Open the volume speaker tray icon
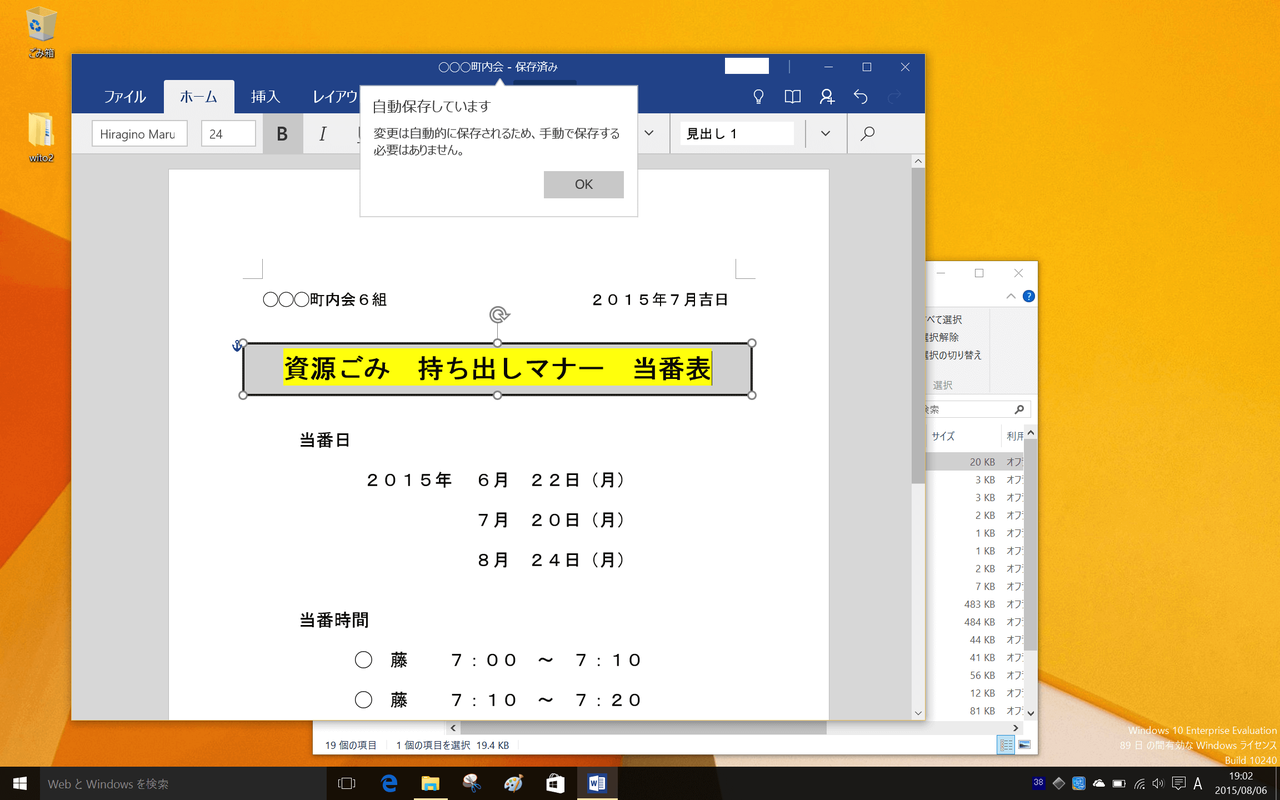 1158,784
